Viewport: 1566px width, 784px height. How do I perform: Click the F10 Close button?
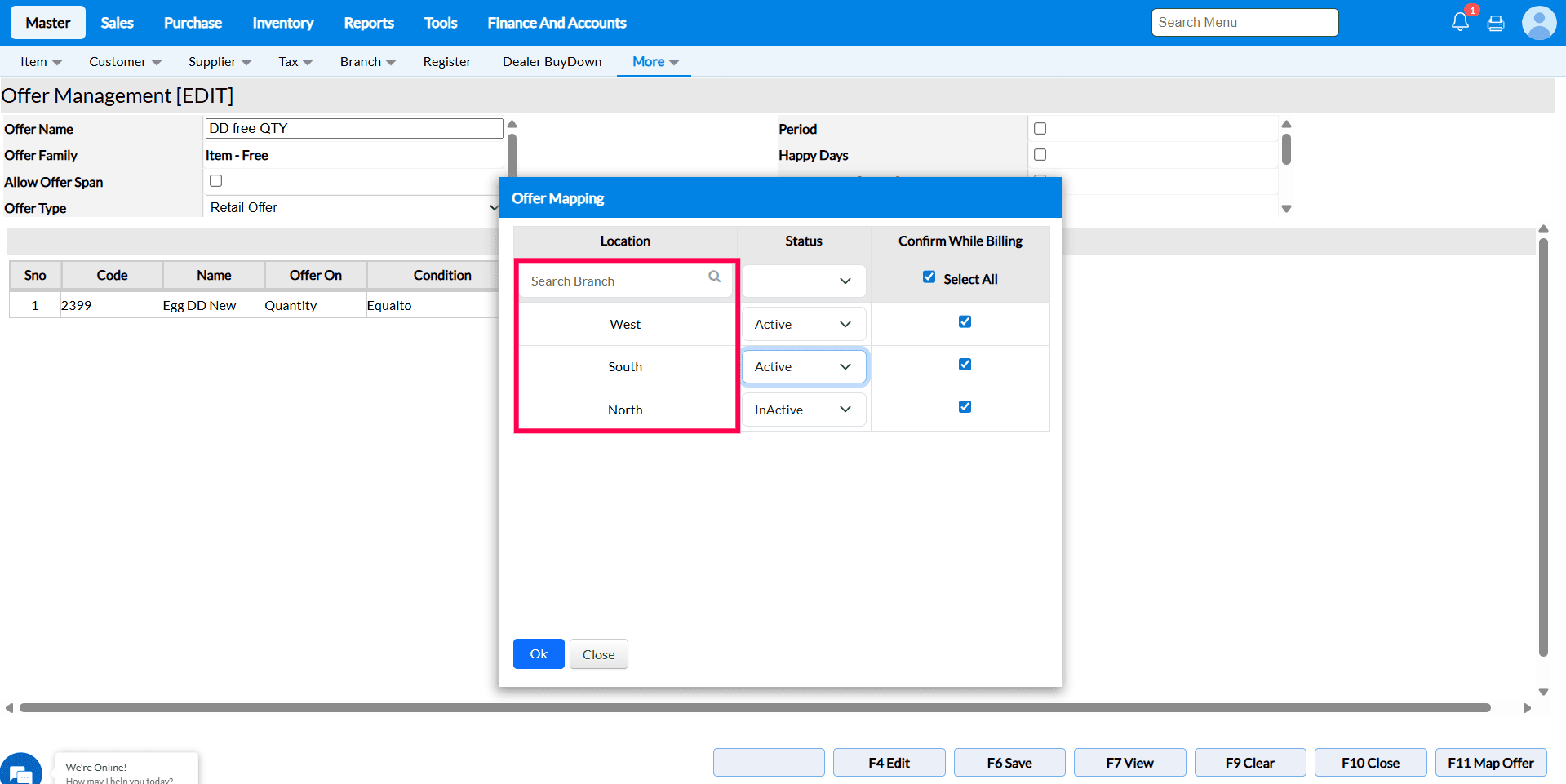1371,763
